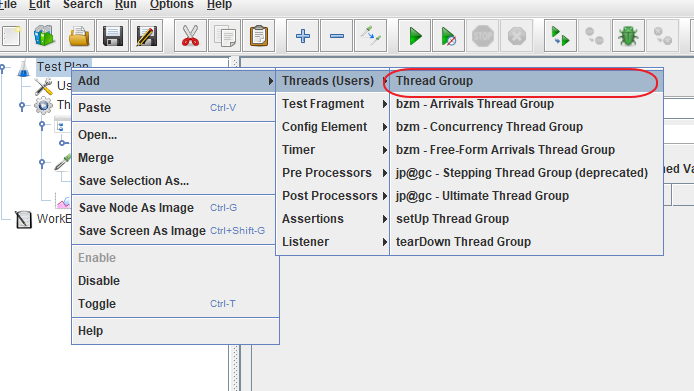The image size is (694, 391).
Task: Click the Collapse All minus icon
Action: point(337,36)
